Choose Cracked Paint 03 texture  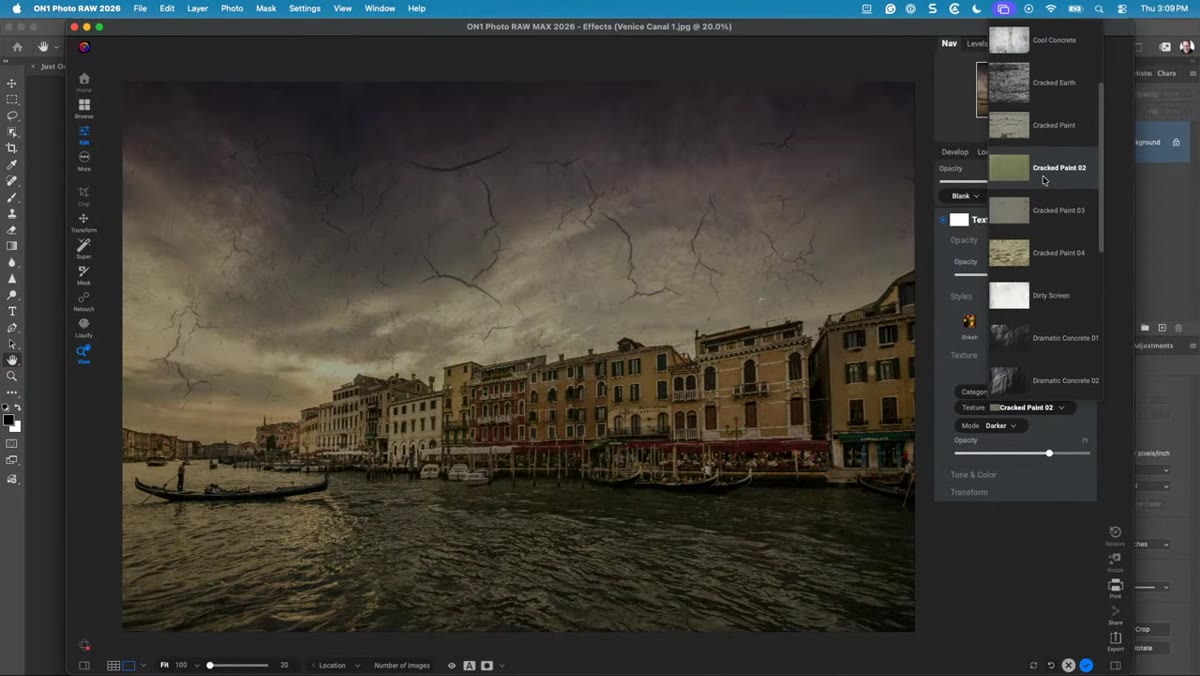pyautogui.click(x=1043, y=211)
